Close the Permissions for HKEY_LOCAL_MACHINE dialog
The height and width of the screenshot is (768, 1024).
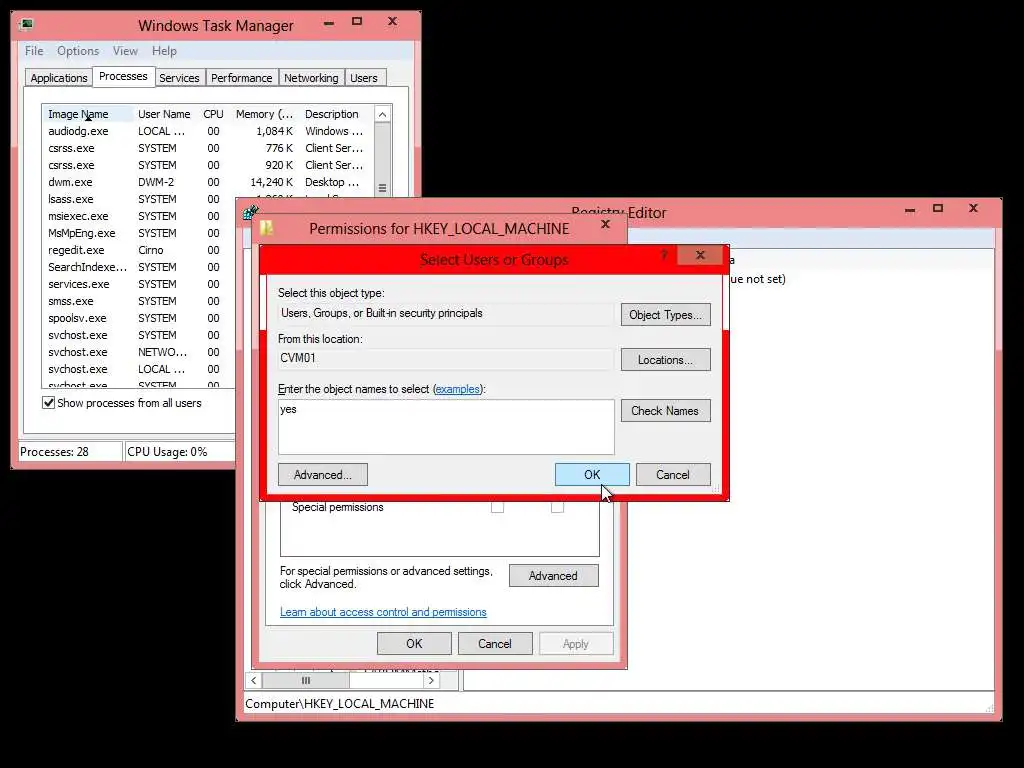tap(605, 225)
